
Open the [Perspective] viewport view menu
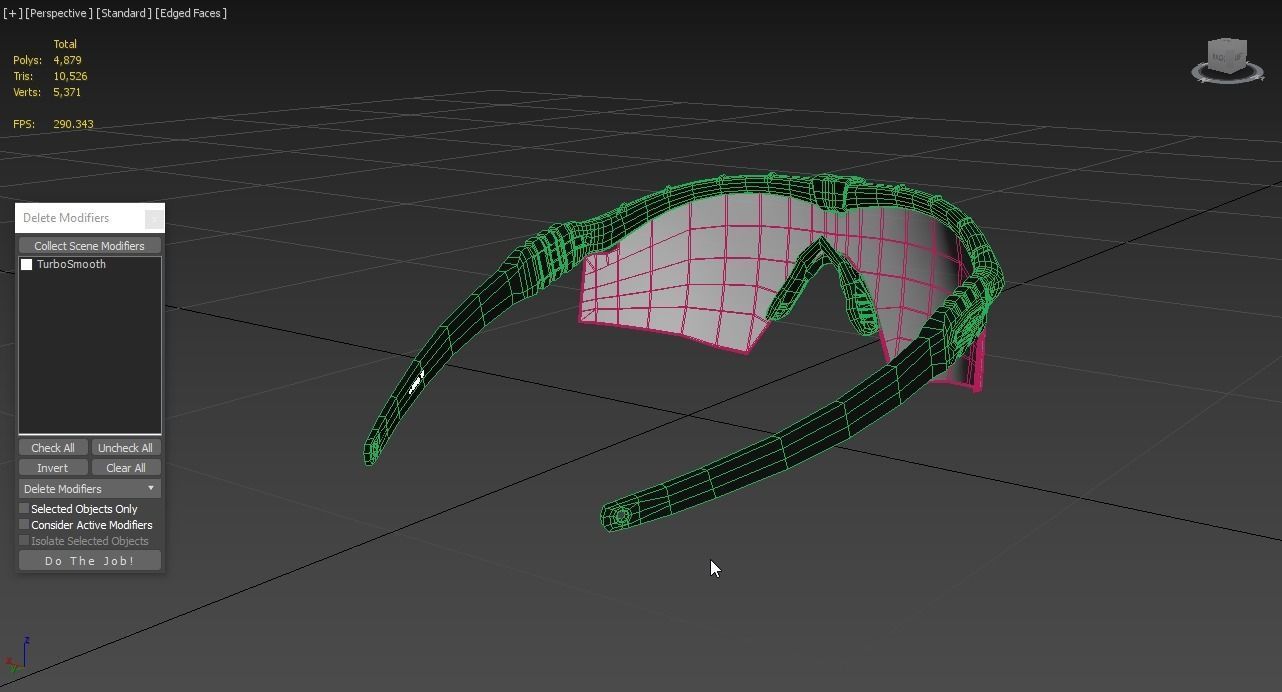(58, 13)
